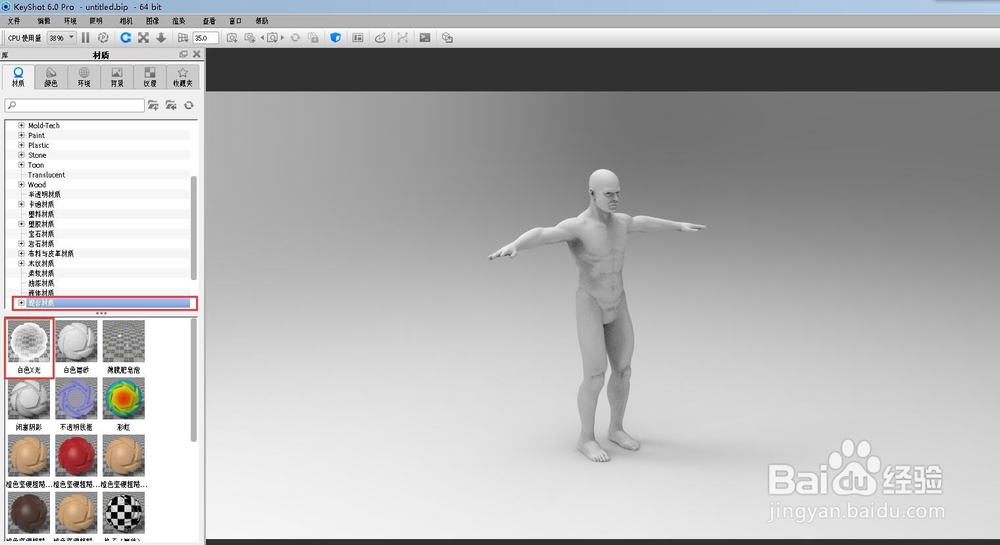Image resolution: width=1000 pixels, height=545 pixels.
Task: Open the 文件 menu
Action: point(13,21)
